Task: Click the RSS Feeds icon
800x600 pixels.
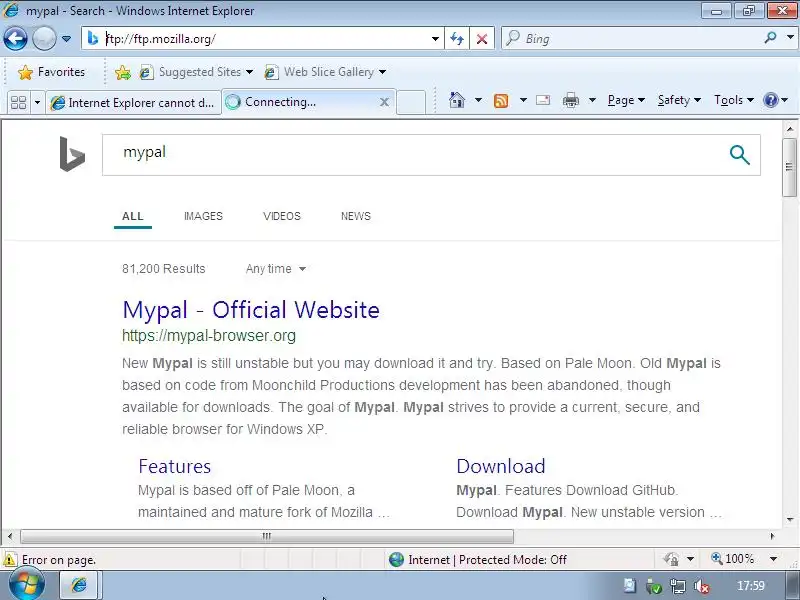Action: [501, 101]
